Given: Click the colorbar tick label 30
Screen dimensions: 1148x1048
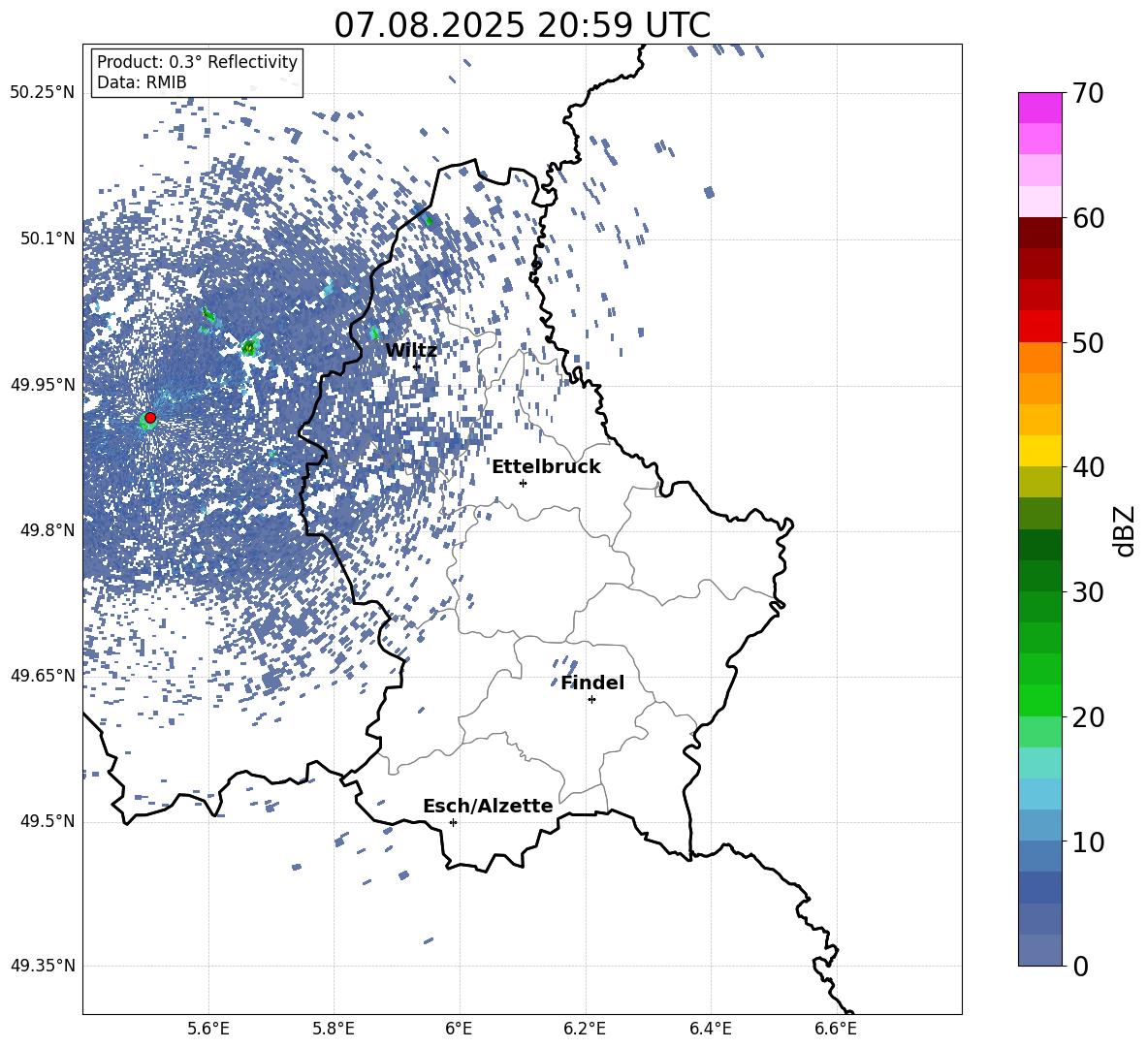Looking at the screenshot, I should click(x=1088, y=592).
